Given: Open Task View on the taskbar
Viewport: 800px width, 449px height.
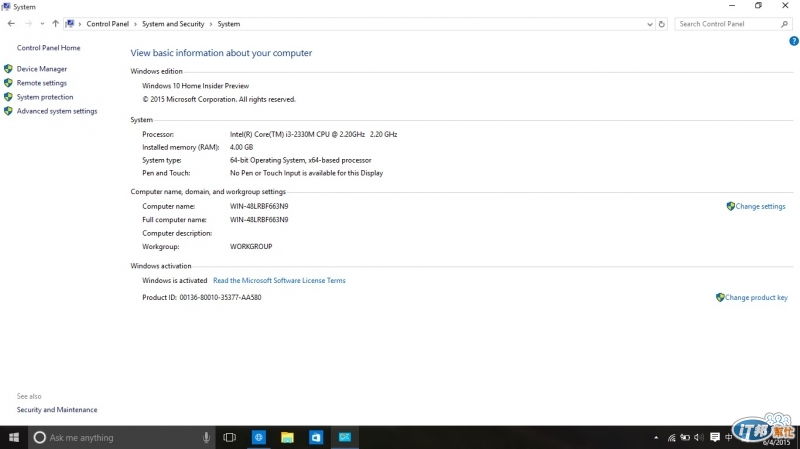Looking at the screenshot, I should pos(230,437).
